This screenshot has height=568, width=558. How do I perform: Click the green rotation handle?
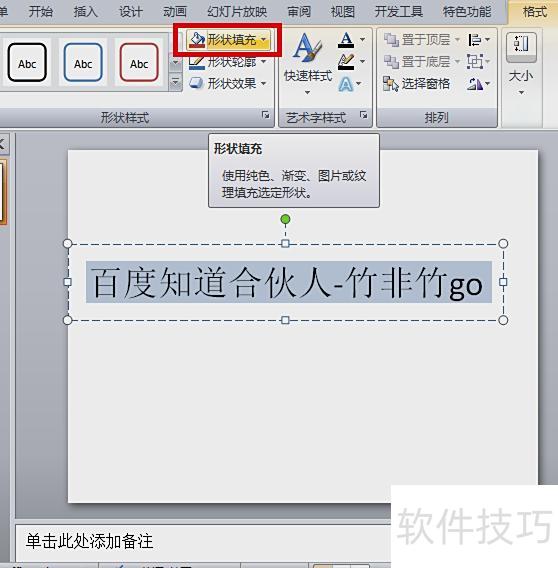click(285, 219)
